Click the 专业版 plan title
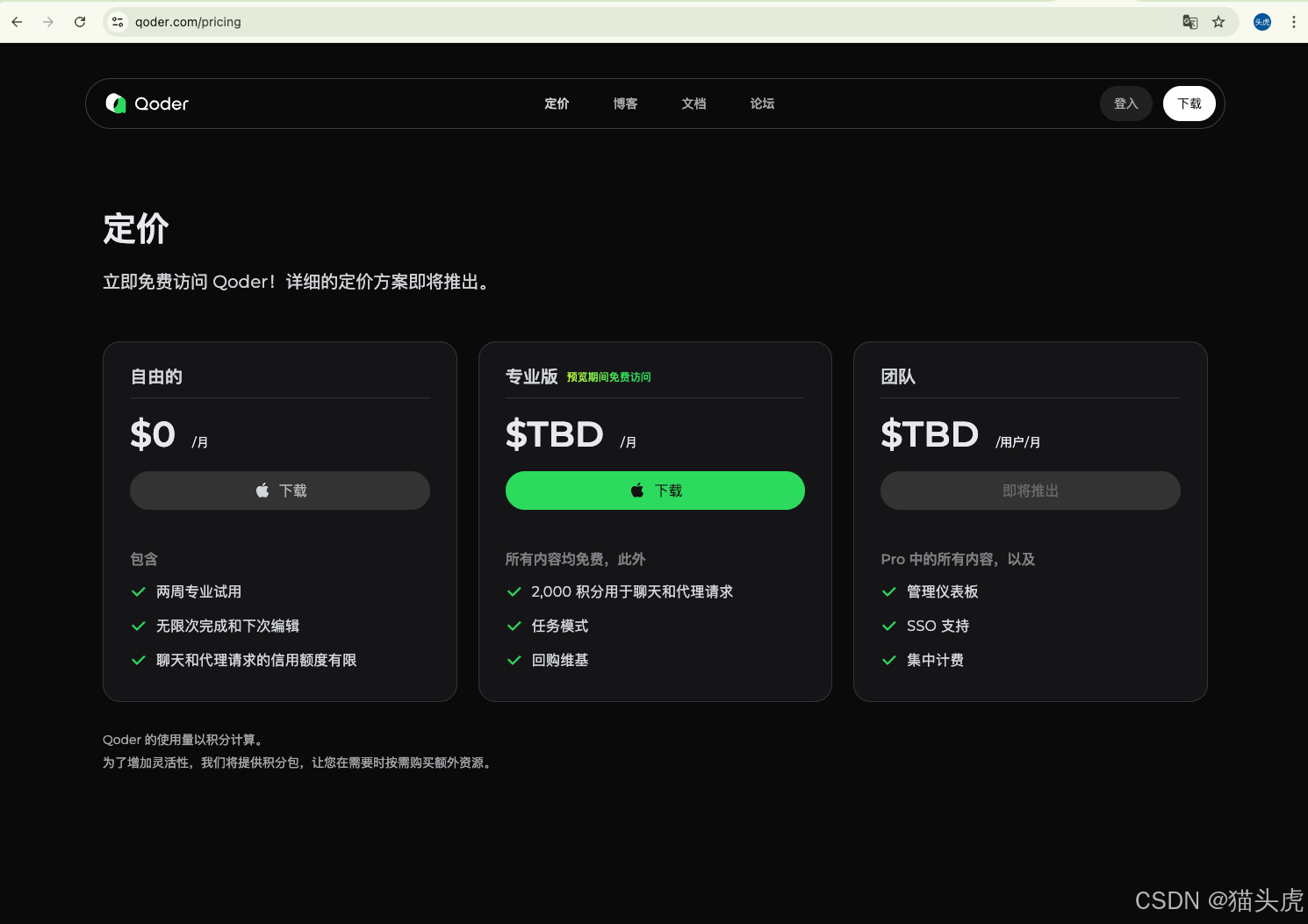Image resolution: width=1308 pixels, height=924 pixels. tap(532, 376)
